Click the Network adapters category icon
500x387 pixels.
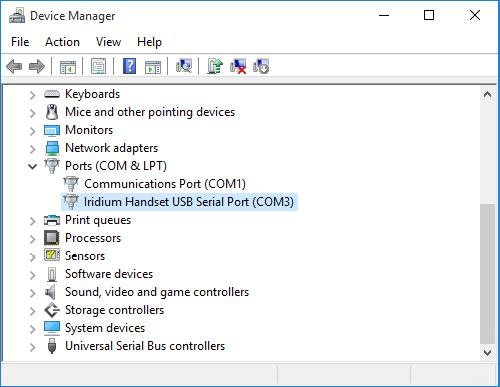click(x=52, y=148)
